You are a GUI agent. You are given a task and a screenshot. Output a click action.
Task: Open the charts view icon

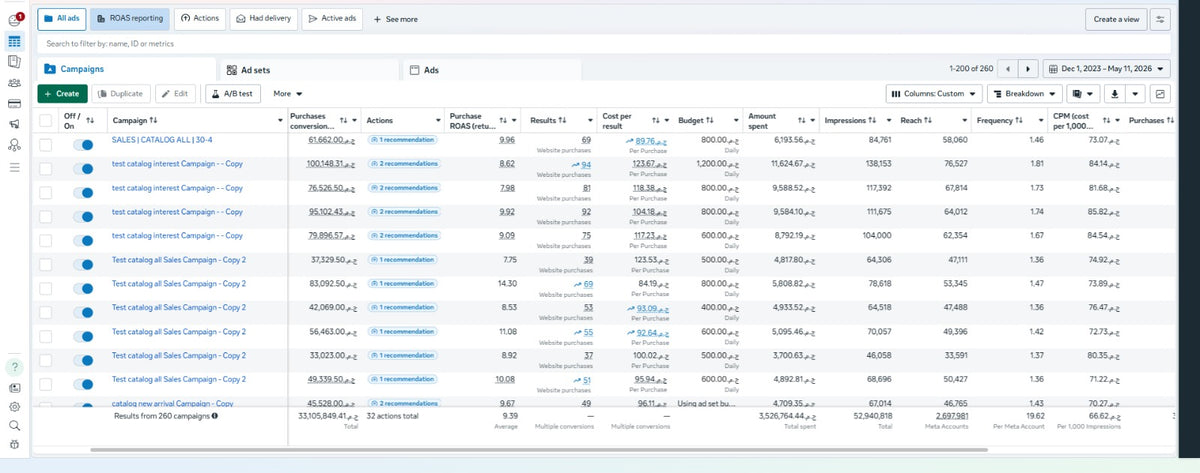click(1160, 93)
